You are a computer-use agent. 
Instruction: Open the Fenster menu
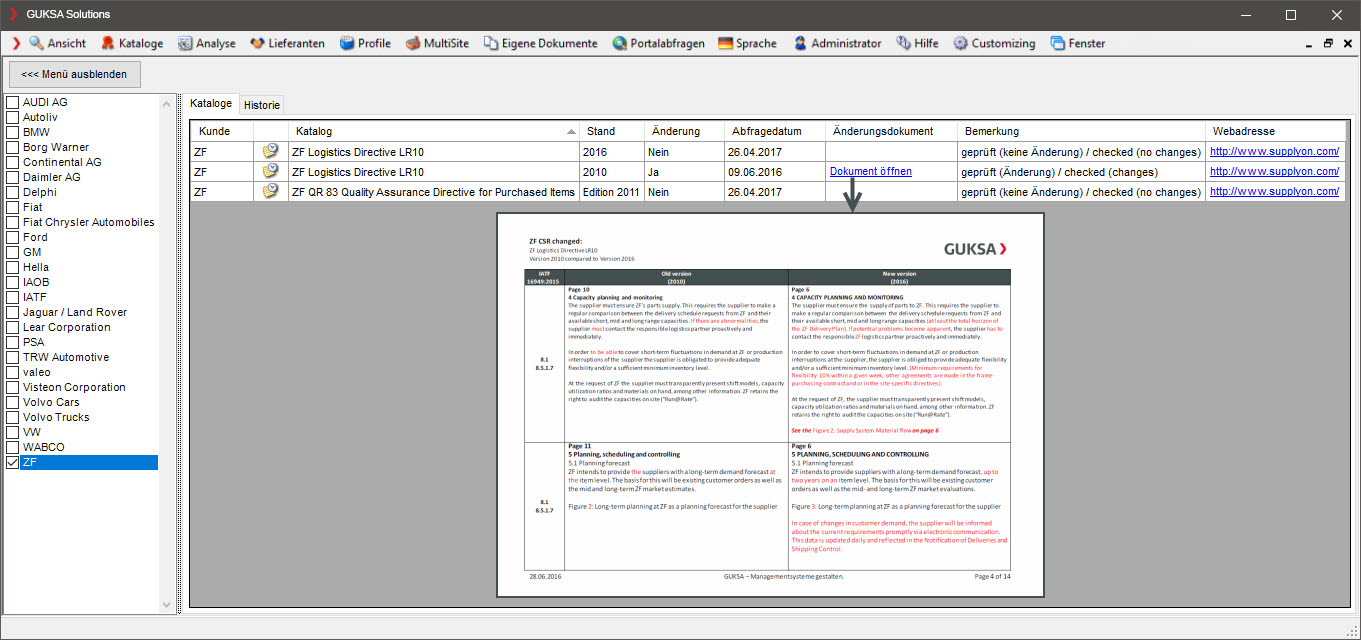click(1078, 43)
